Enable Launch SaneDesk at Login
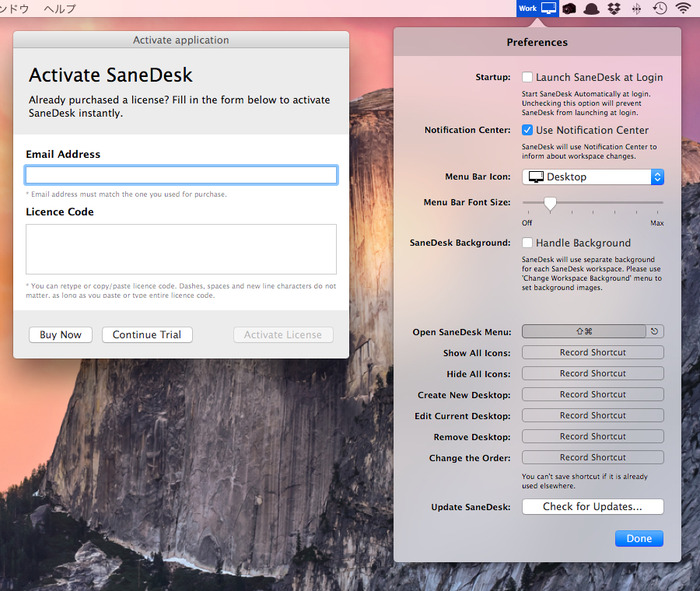The height and width of the screenshot is (591, 700). (527, 77)
